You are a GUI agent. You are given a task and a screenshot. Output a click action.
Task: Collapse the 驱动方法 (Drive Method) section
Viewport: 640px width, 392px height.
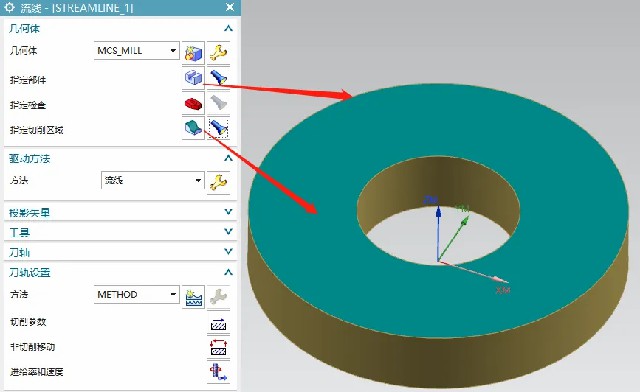tap(228, 158)
